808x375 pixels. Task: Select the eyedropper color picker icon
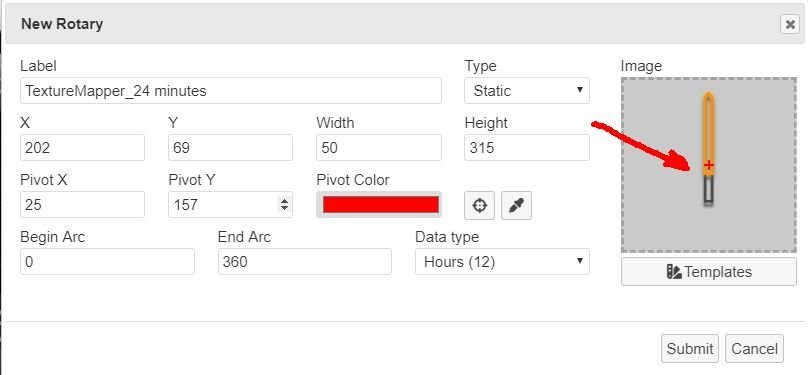click(x=516, y=206)
